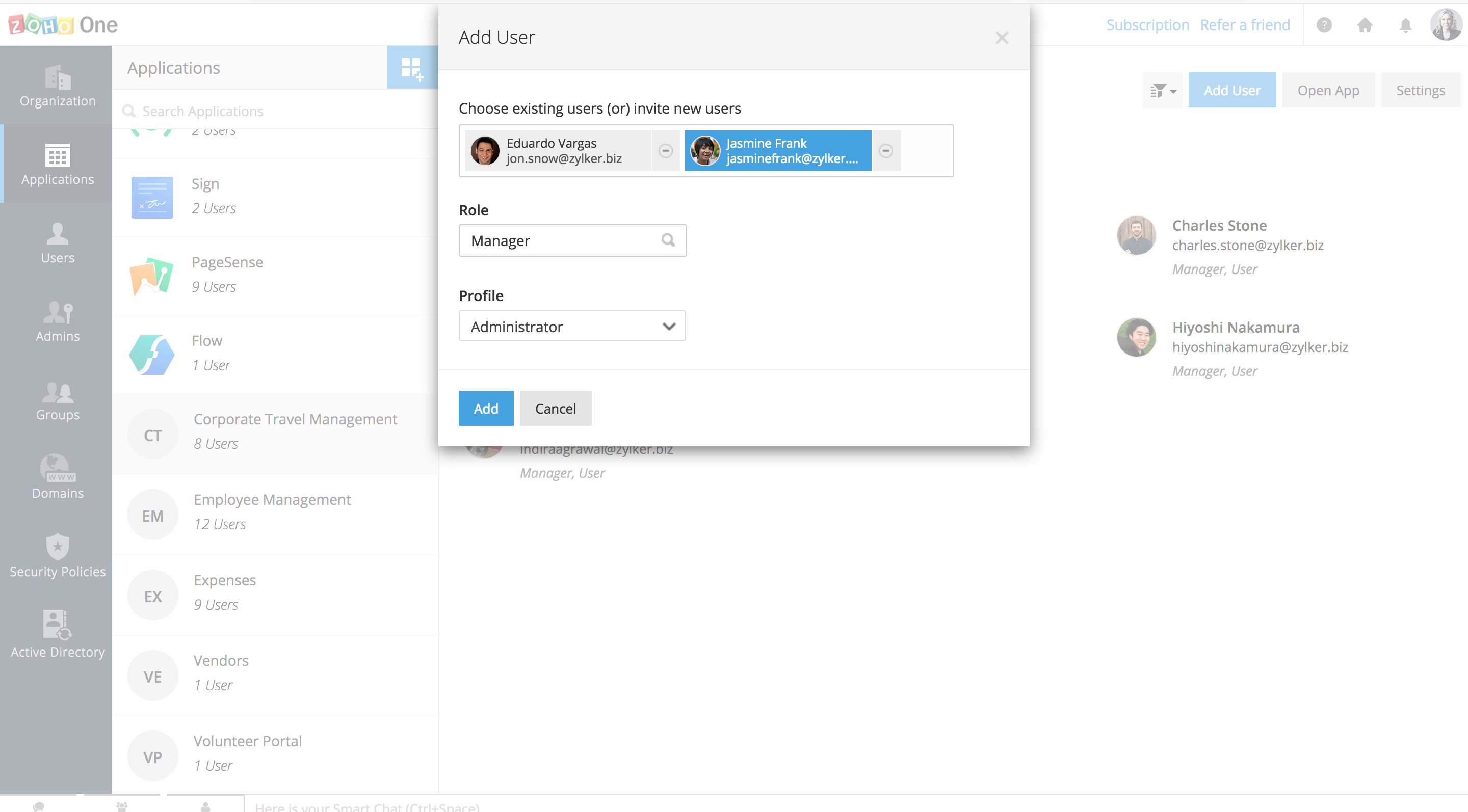The width and height of the screenshot is (1468, 812).
Task: Select Domains in the sidebar
Action: pyautogui.click(x=57, y=478)
